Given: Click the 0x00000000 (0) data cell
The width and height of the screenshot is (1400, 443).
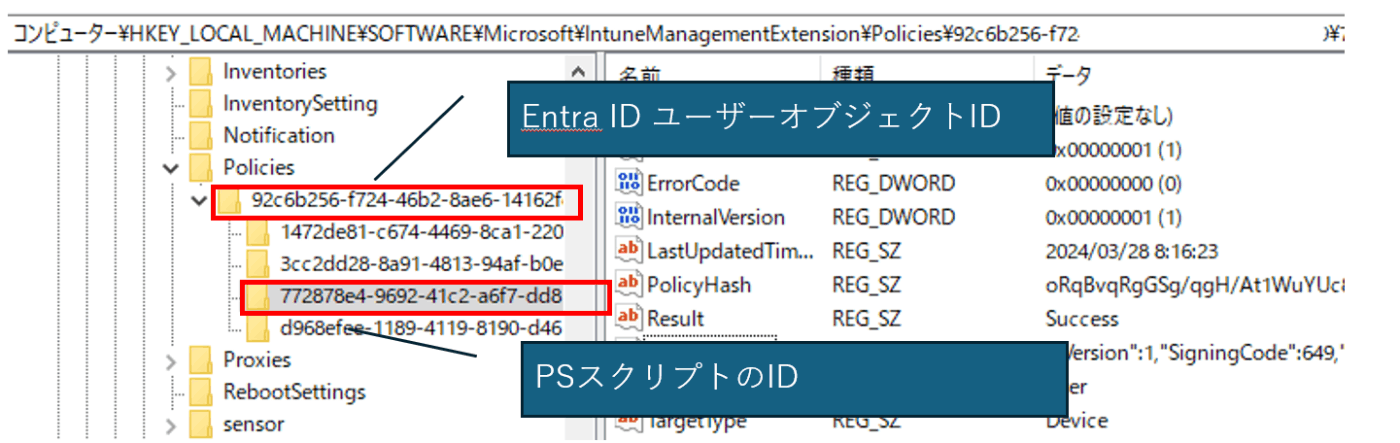Looking at the screenshot, I should pos(1113,184).
